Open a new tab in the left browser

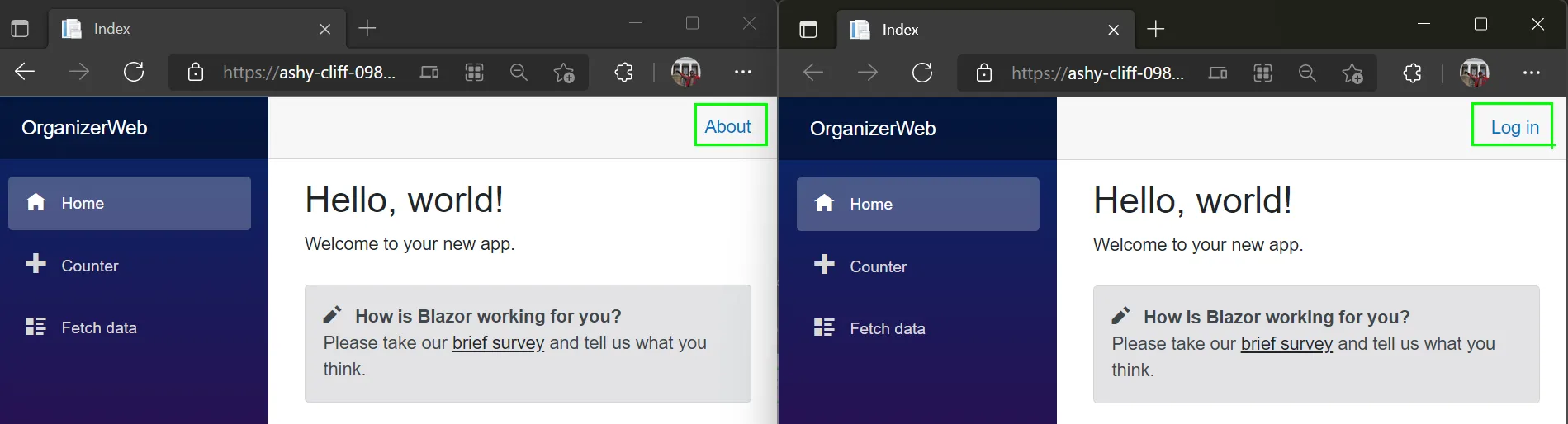[x=367, y=29]
